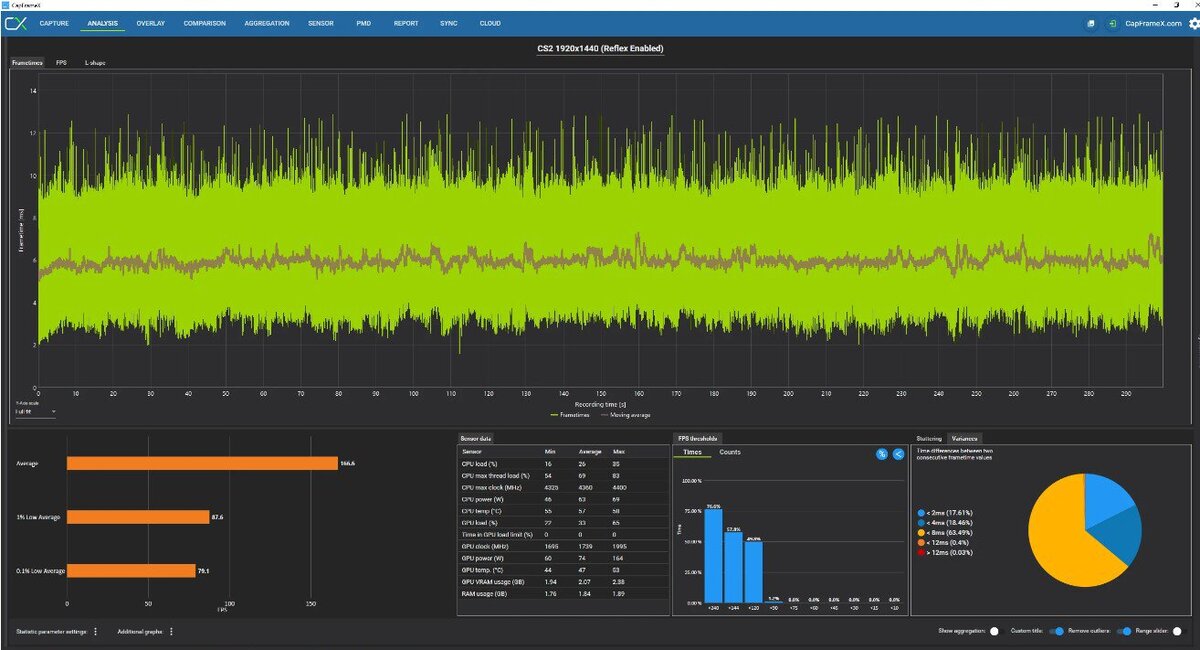Click the 'CPU max clock (MHz)' row
Screen dimensions: 1200x650
click(x=563, y=486)
